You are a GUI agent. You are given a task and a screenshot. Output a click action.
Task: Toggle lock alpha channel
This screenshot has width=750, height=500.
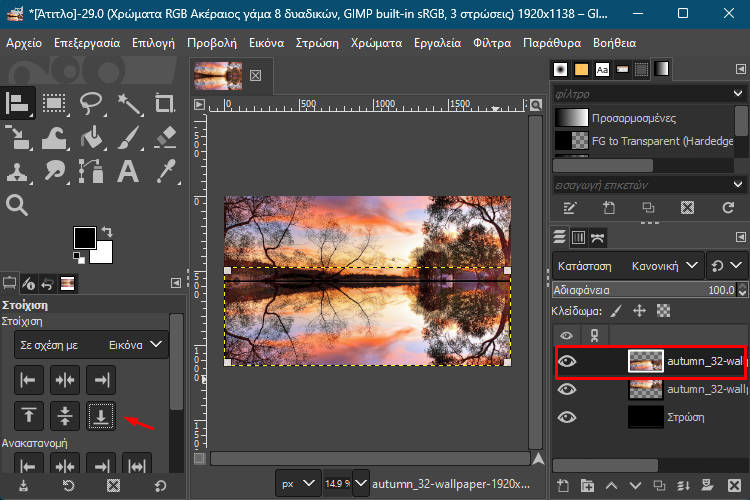pos(663,311)
